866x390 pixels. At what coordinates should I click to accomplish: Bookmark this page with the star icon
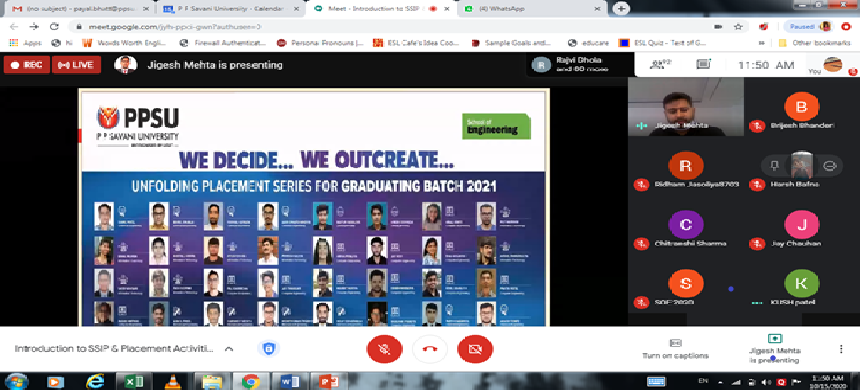click(738, 27)
